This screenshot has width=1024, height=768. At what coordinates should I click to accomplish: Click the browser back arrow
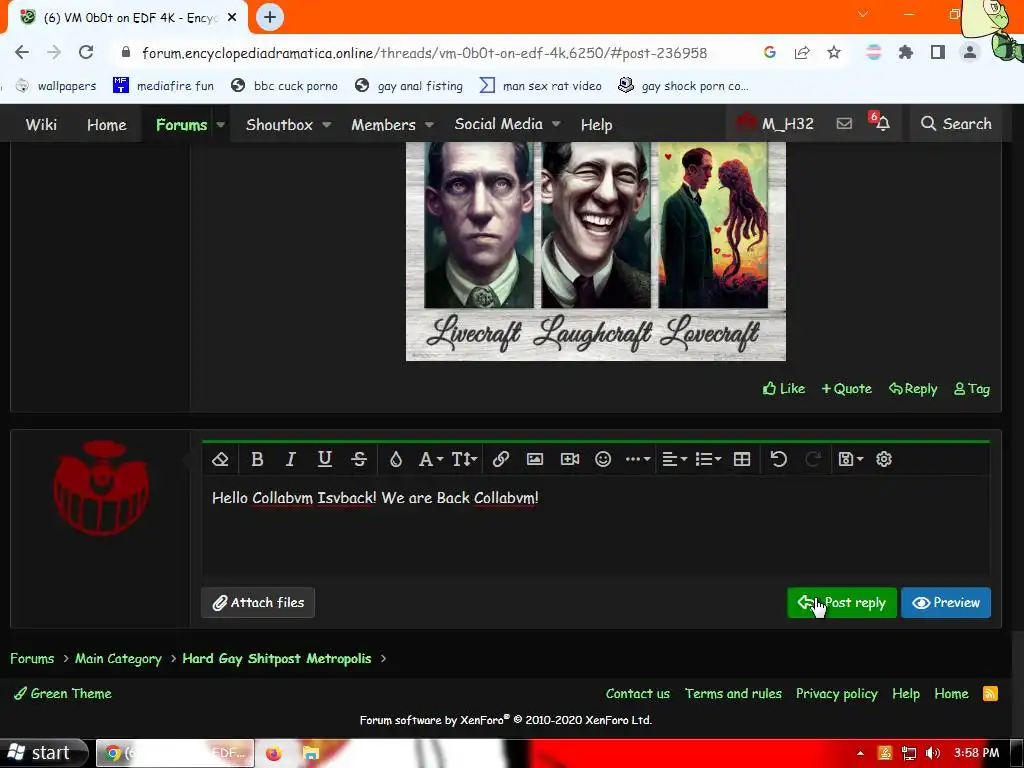[22, 52]
